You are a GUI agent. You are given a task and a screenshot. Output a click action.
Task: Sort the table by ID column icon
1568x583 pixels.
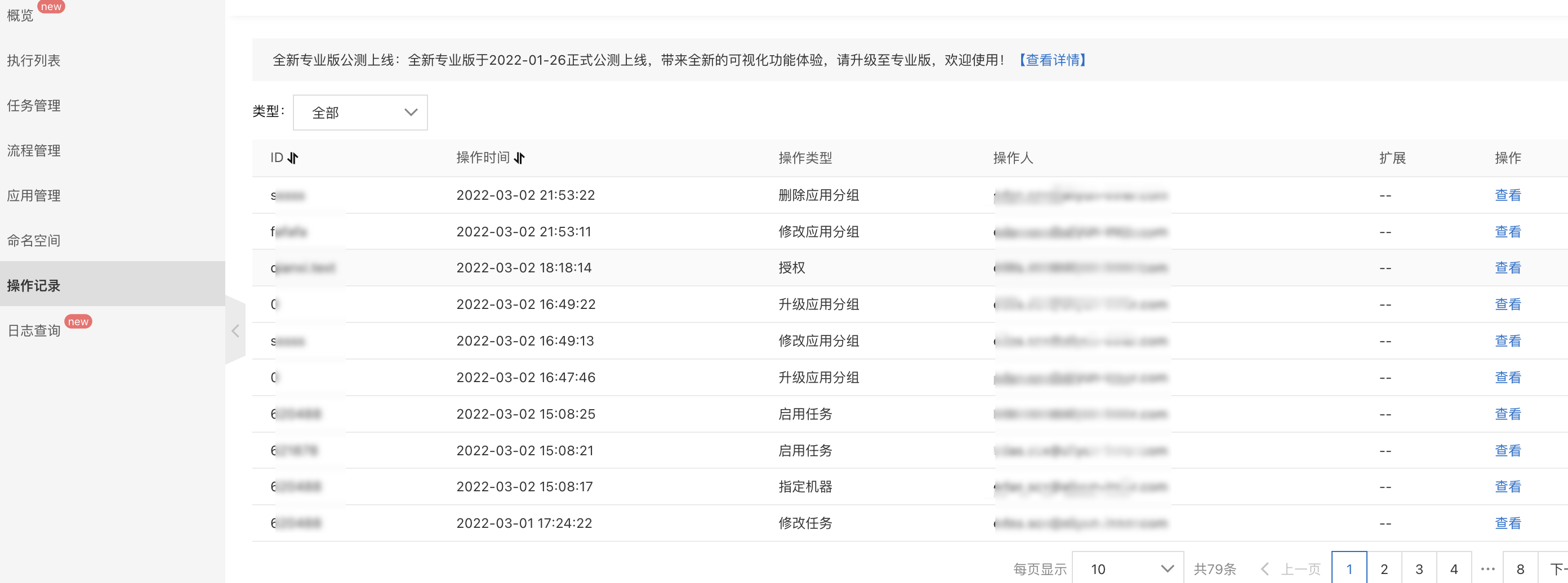pos(293,158)
